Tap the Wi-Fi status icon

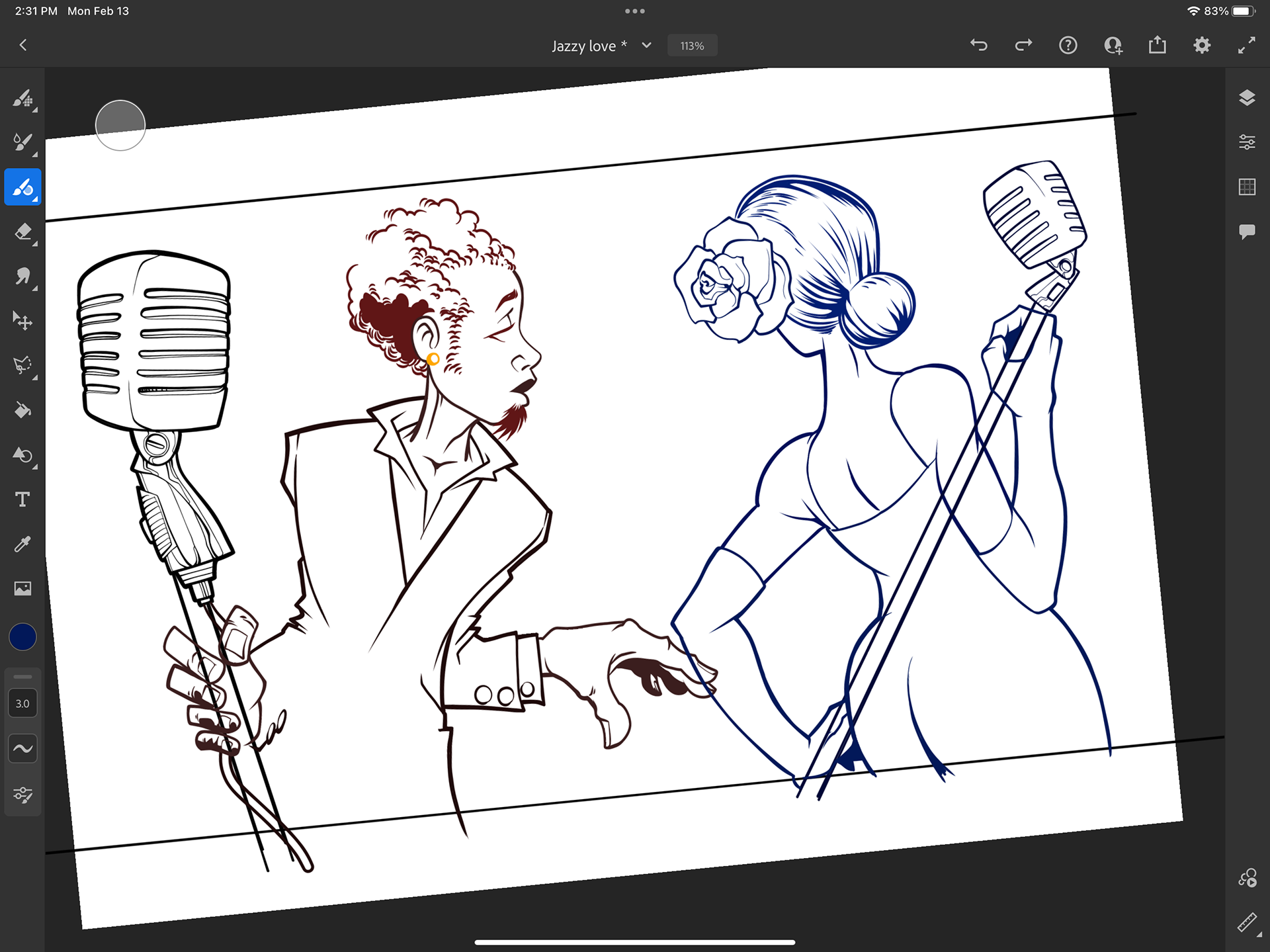click(1194, 11)
